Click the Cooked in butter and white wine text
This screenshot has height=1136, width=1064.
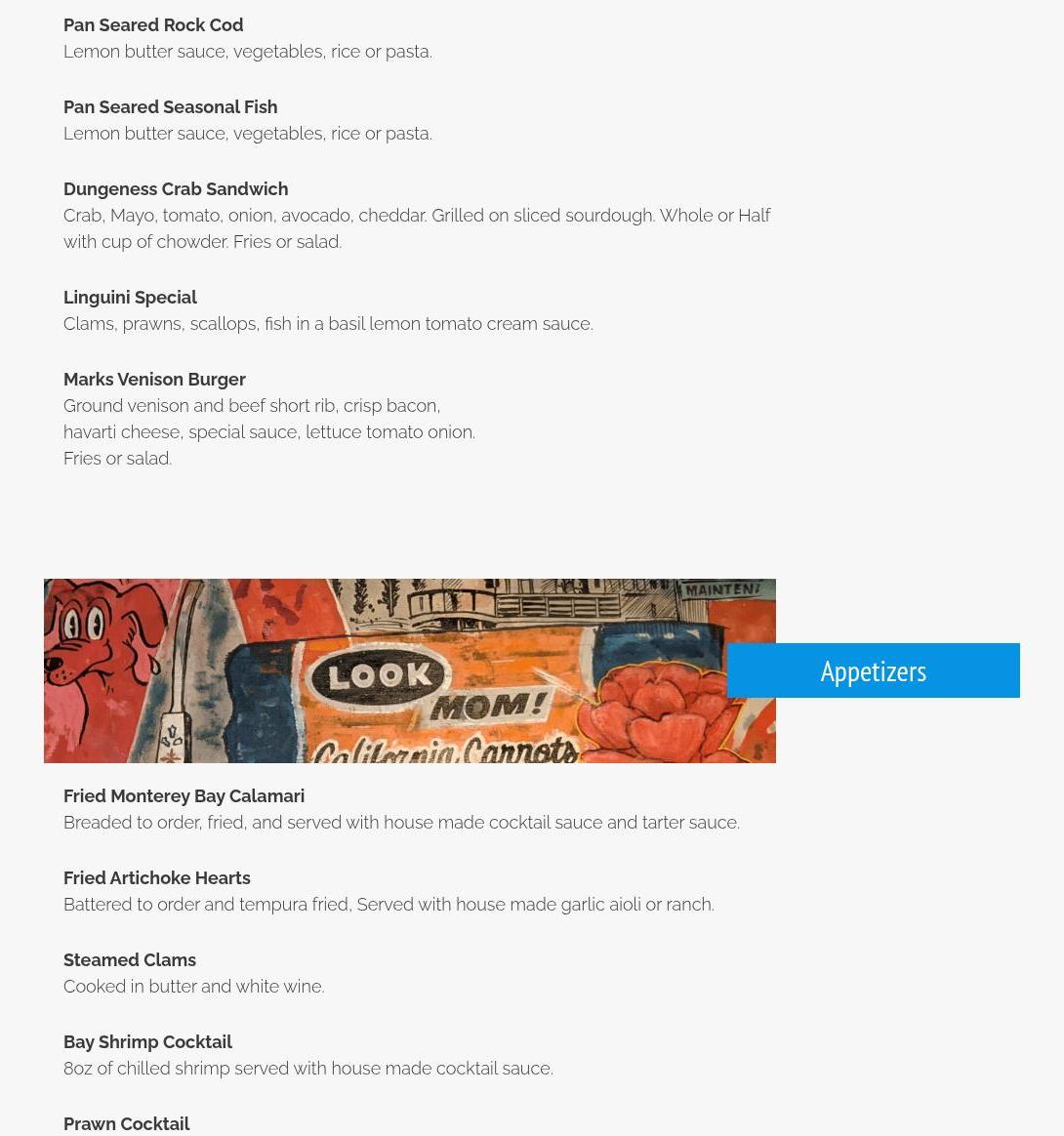pyautogui.click(x=193, y=987)
